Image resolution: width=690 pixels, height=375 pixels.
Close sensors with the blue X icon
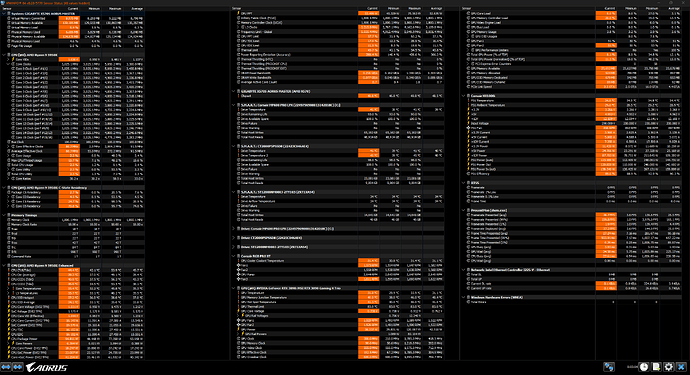pos(682,367)
